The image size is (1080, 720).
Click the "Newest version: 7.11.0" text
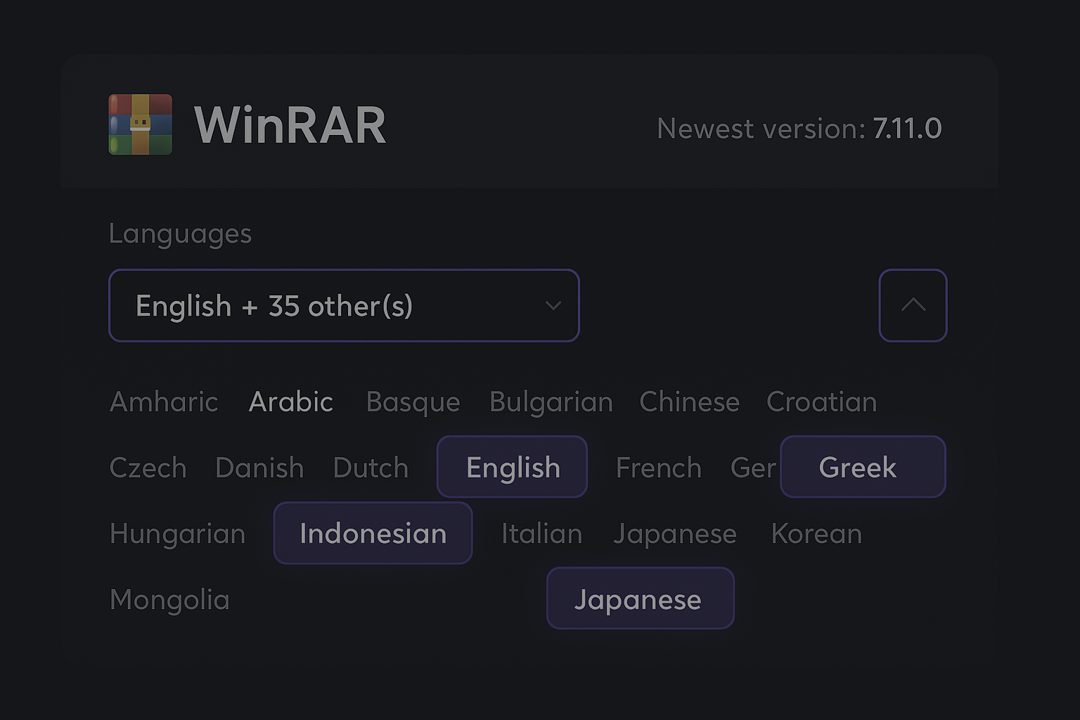tap(799, 129)
